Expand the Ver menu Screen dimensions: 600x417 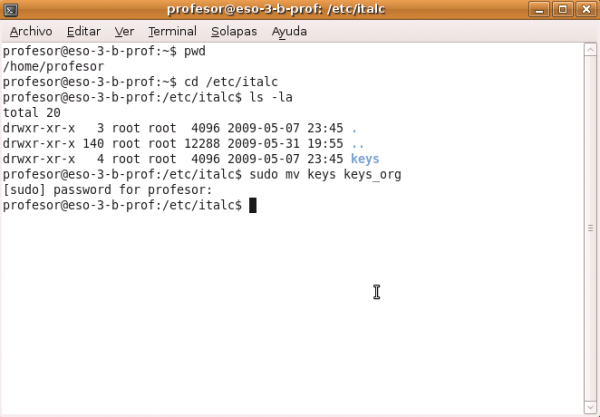pos(125,31)
